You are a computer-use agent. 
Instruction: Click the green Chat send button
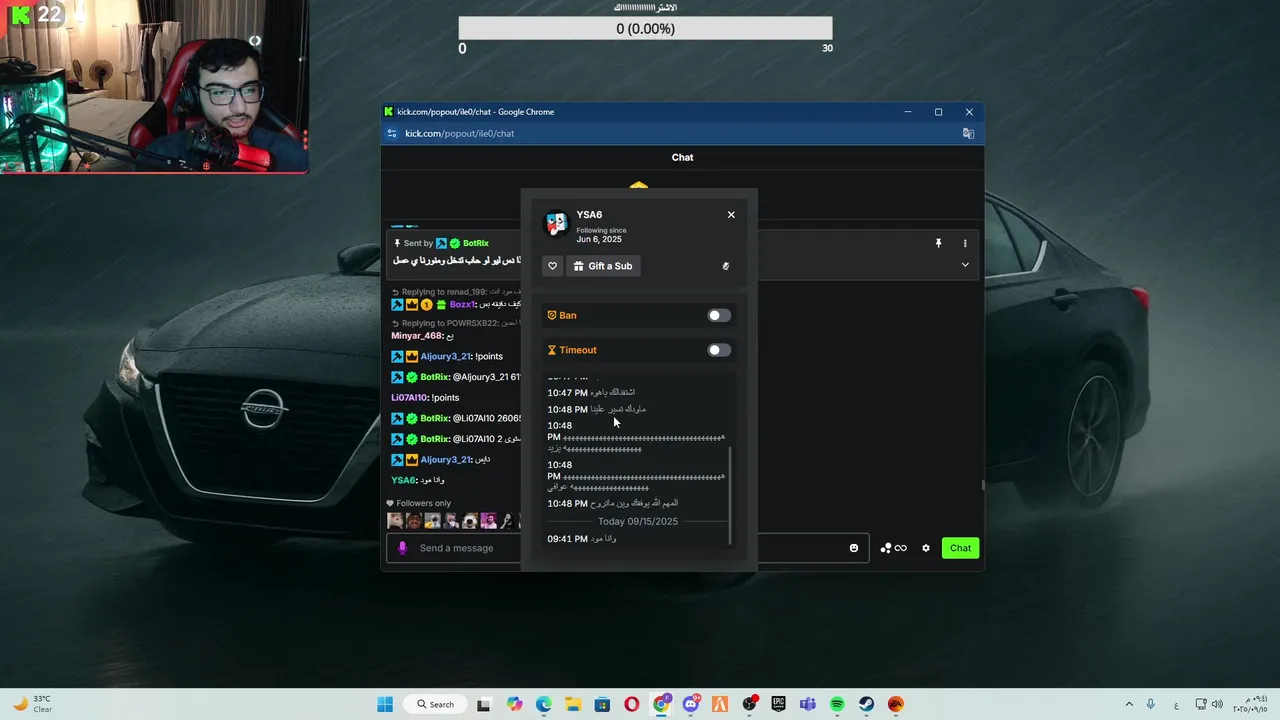tap(960, 548)
